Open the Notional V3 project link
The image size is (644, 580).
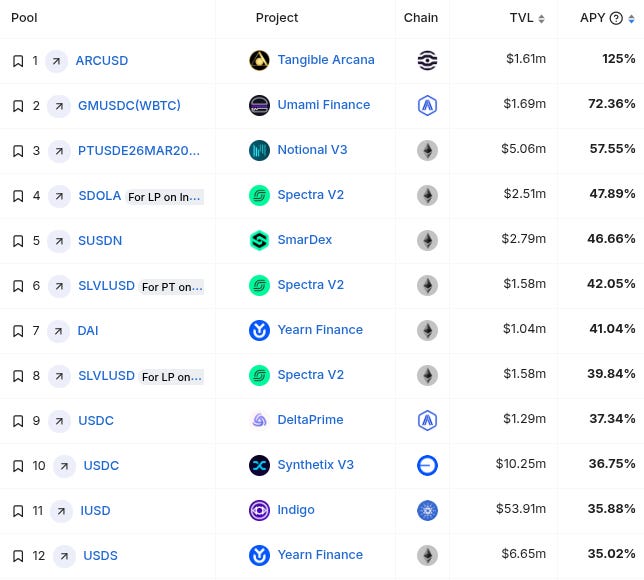point(312,150)
